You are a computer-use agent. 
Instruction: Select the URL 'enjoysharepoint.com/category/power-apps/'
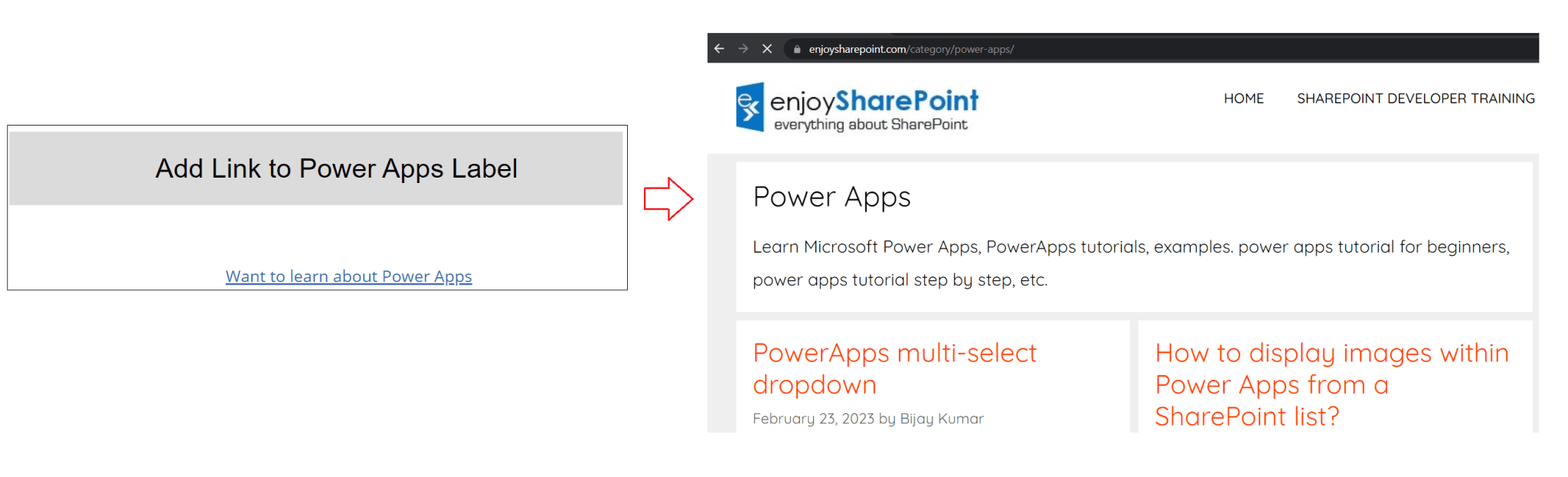[x=911, y=48]
